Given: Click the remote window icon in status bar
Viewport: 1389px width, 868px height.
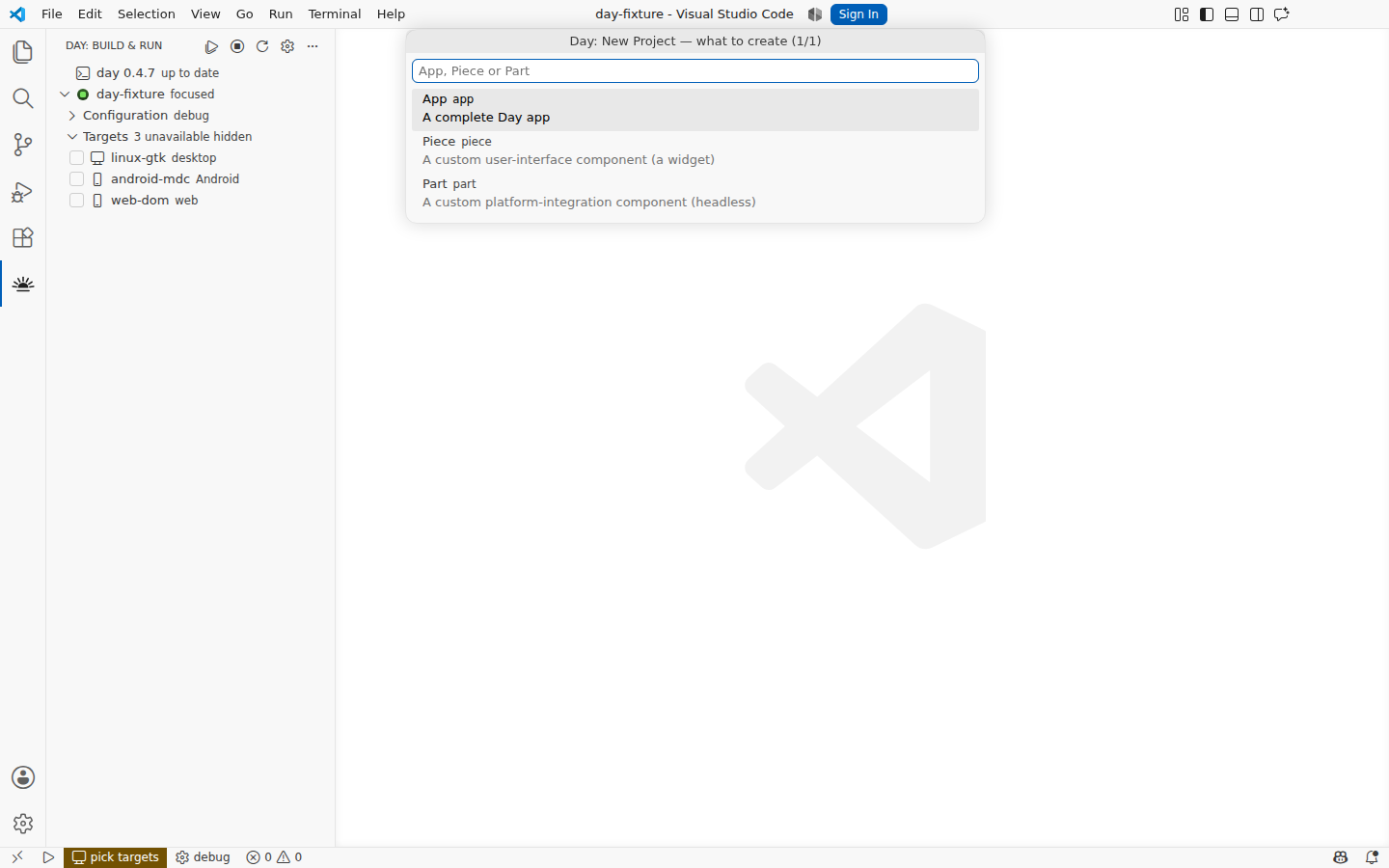Looking at the screenshot, I should pyautogui.click(x=17, y=857).
